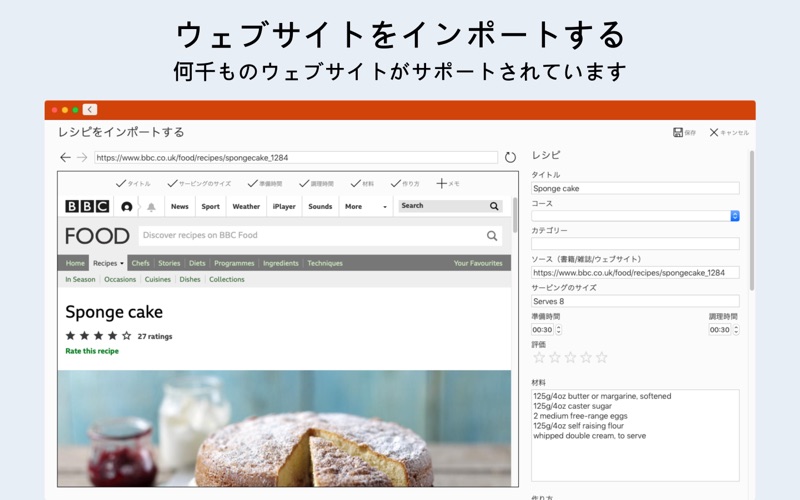Click the タイトル field with Sponge cake
This screenshot has width=800, height=500.
click(635, 188)
